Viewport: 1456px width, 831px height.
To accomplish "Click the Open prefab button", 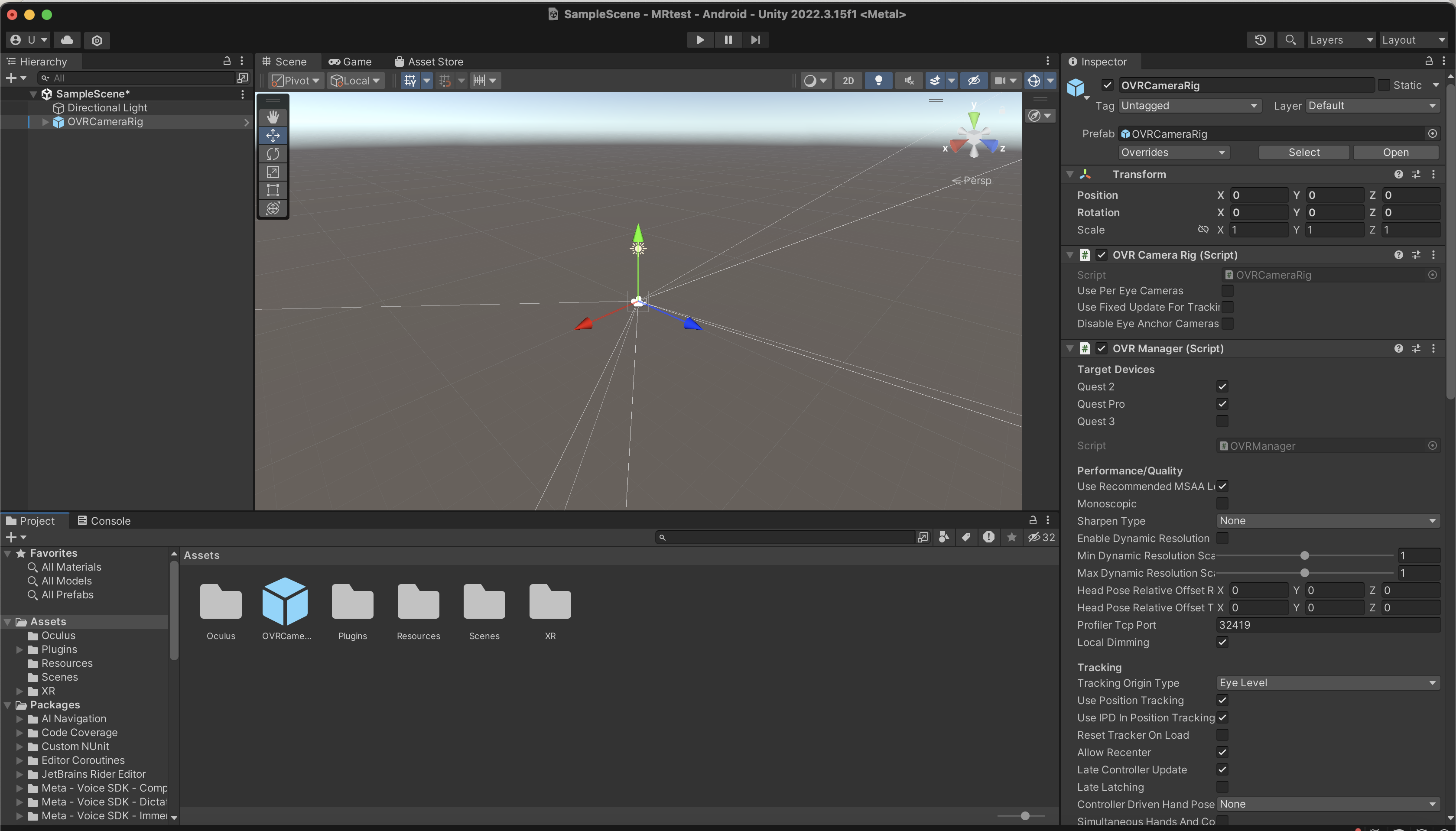I will click(1397, 152).
